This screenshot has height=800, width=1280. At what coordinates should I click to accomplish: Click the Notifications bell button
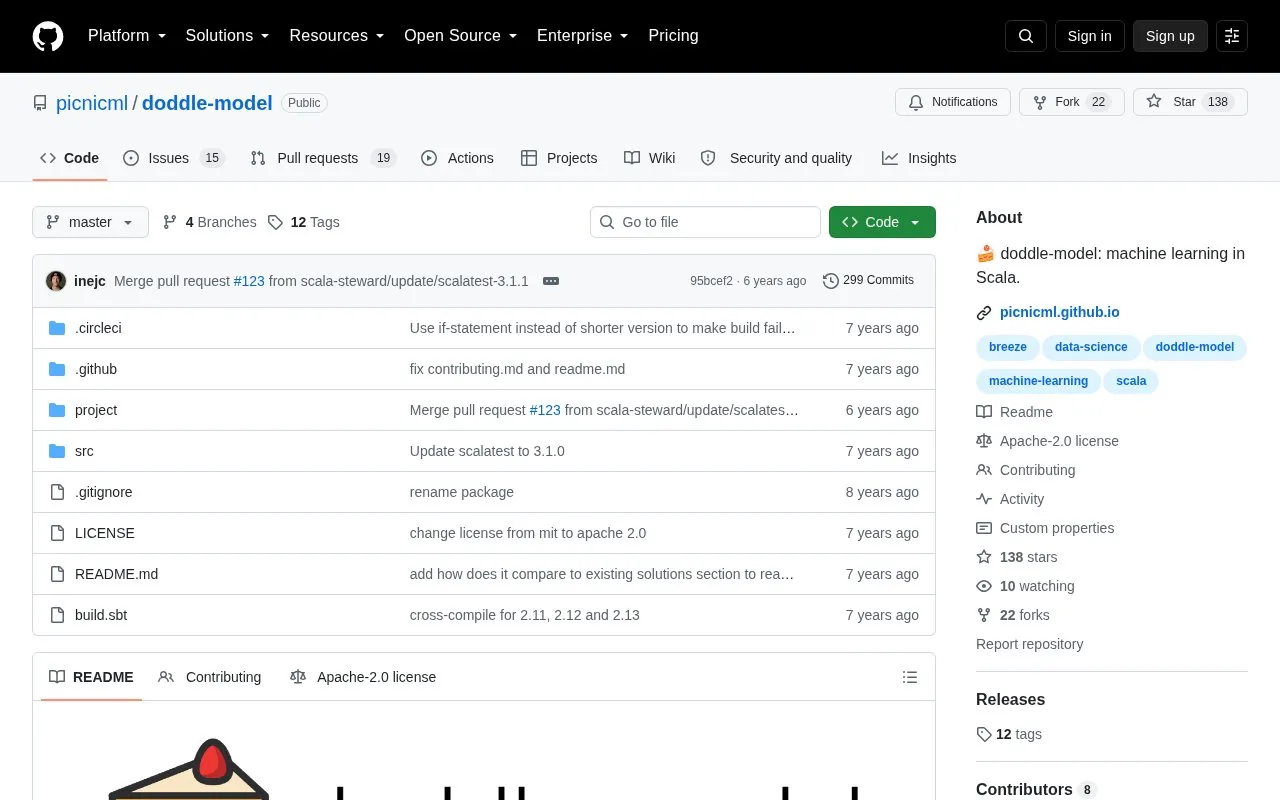pyautogui.click(x=953, y=102)
